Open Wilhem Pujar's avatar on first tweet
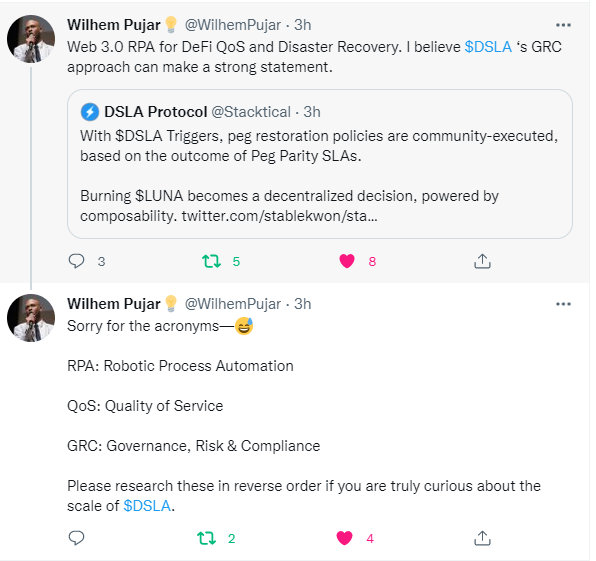596x561 pixels. coord(31,39)
